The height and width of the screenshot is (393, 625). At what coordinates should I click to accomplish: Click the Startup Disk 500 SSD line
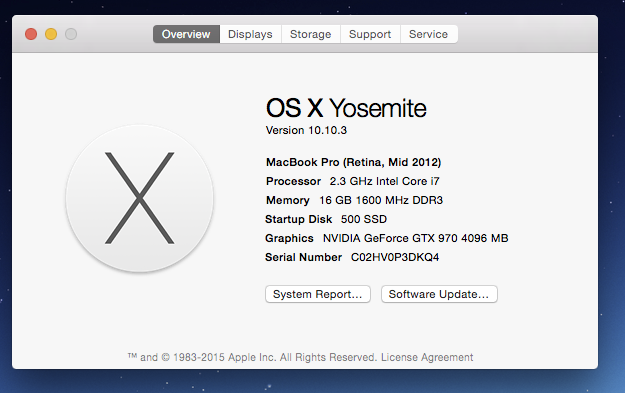point(326,219)
